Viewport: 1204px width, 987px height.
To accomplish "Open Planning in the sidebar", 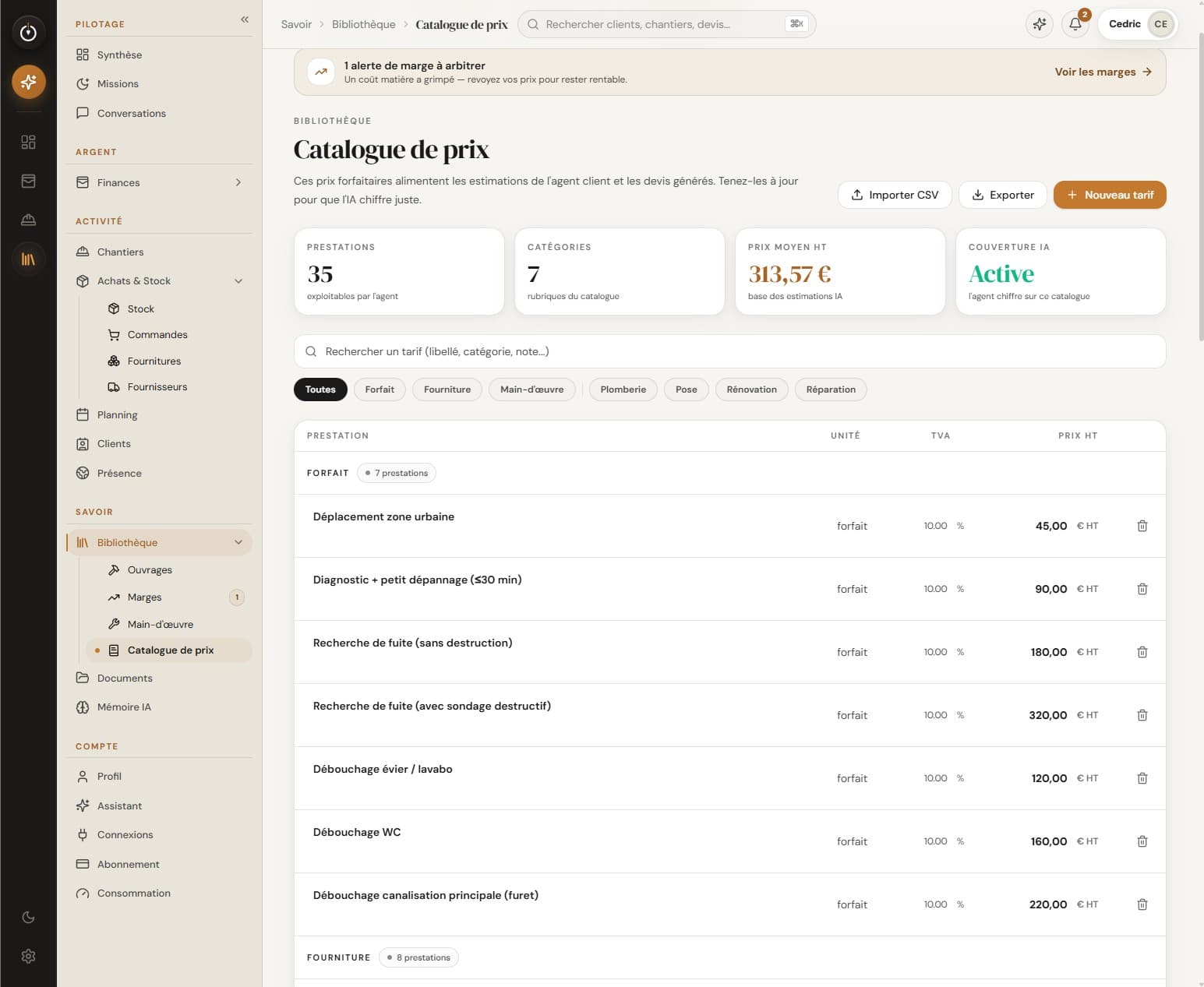I will 160,414.
